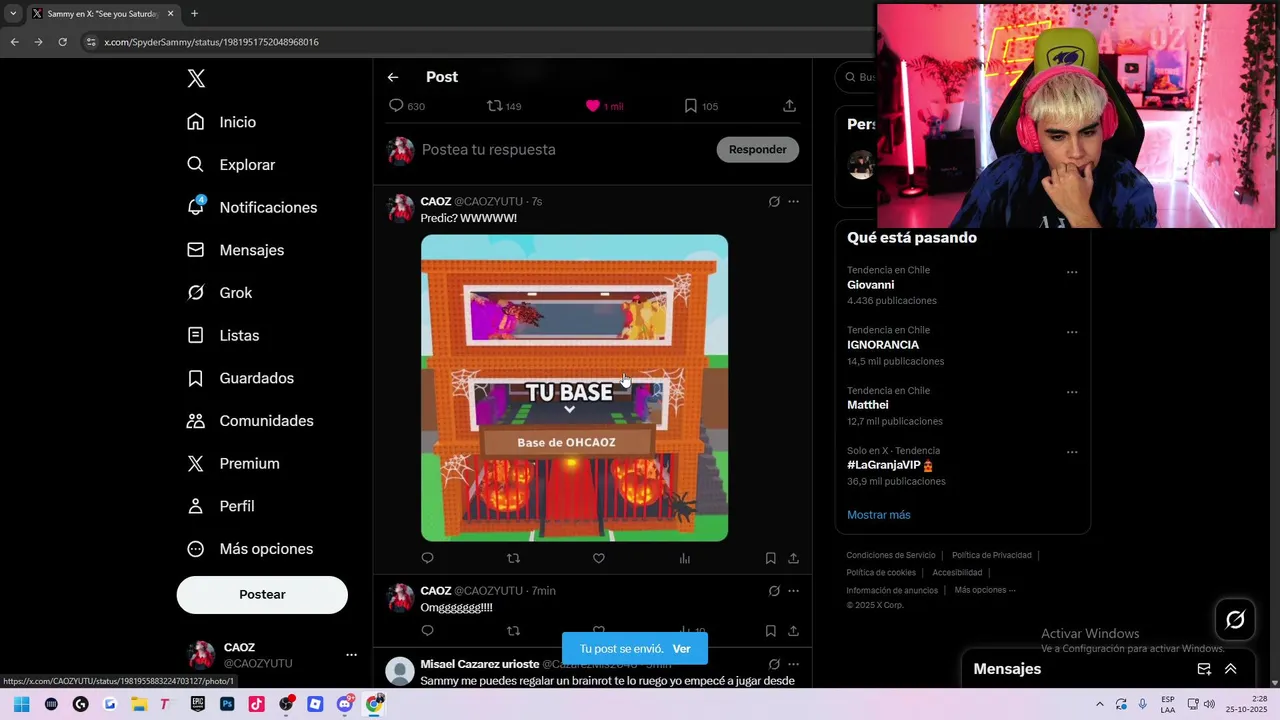Image resolution: width=1280 pixels, height=720 pixels.
Task: Open more options on Predic? WWWWW! reply
Action: (x=793, y=202)
